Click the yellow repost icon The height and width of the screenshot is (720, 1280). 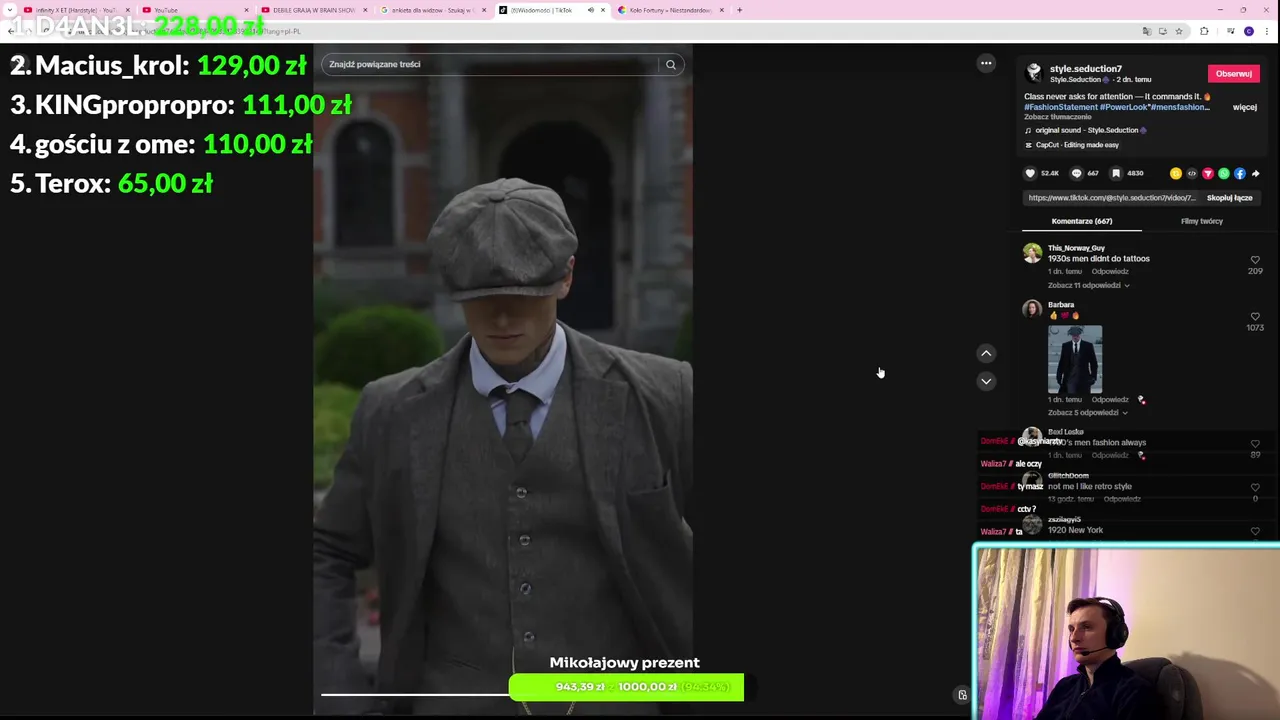[x=1176, y=173]
